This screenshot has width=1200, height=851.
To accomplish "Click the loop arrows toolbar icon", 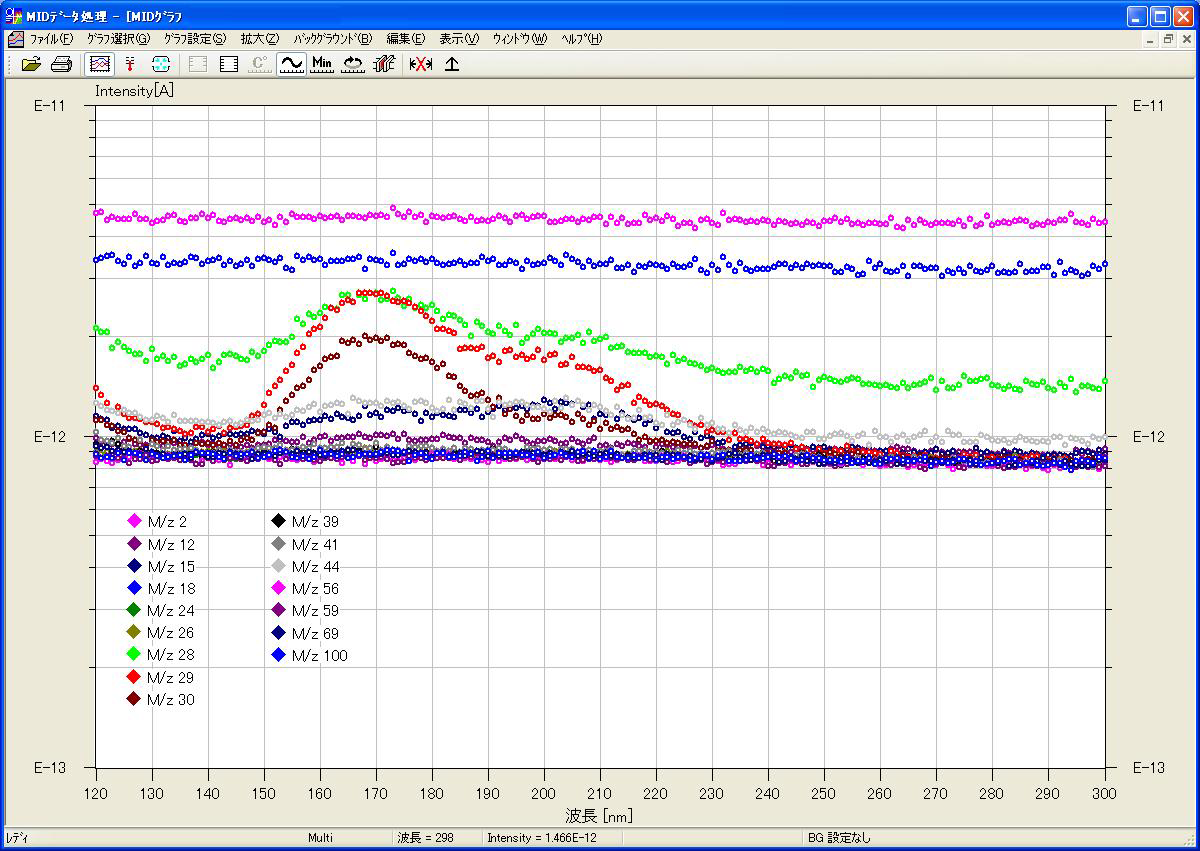I will pos(353,64).
